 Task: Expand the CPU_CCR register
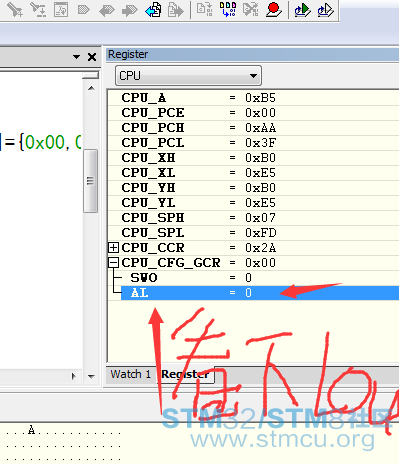click(x=113, y=247)
